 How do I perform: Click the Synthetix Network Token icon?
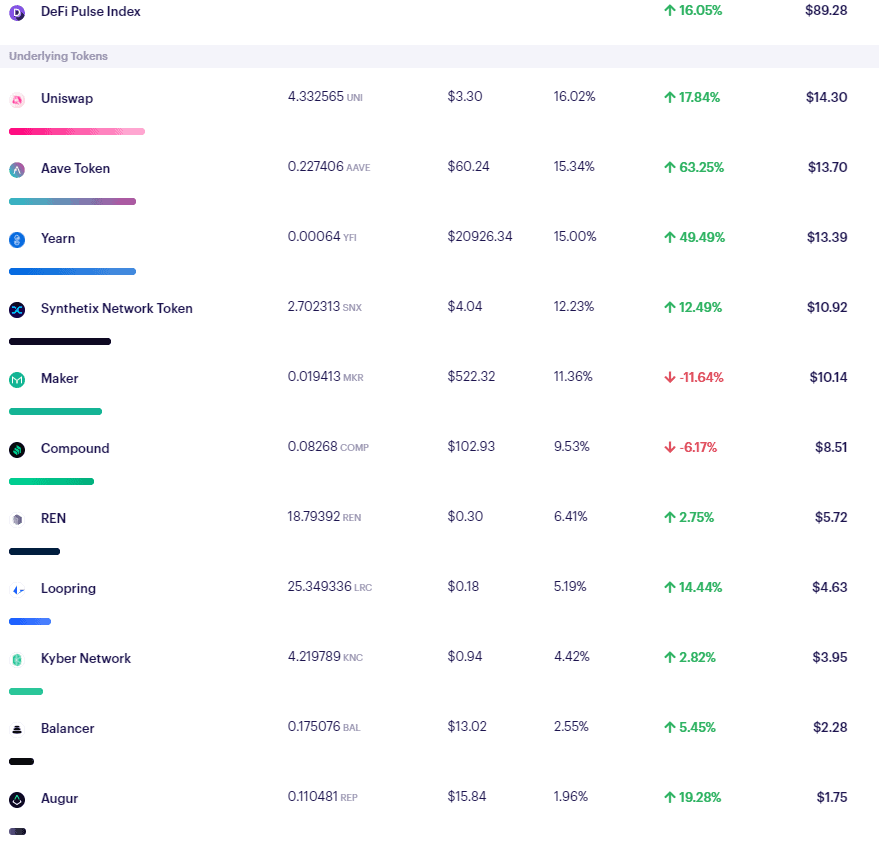[17, 309]
